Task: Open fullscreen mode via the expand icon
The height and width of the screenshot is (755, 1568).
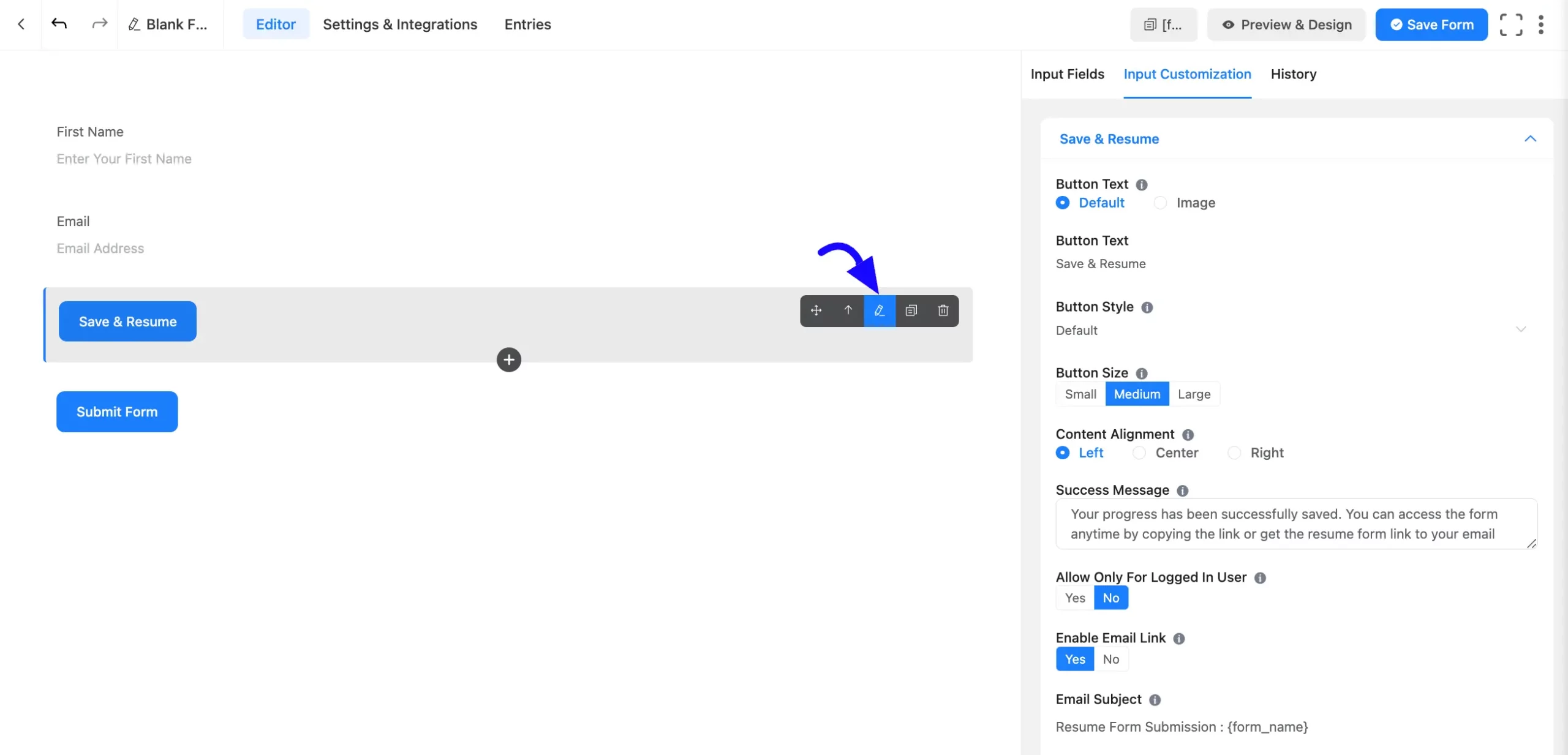Action: point(1511,24)
